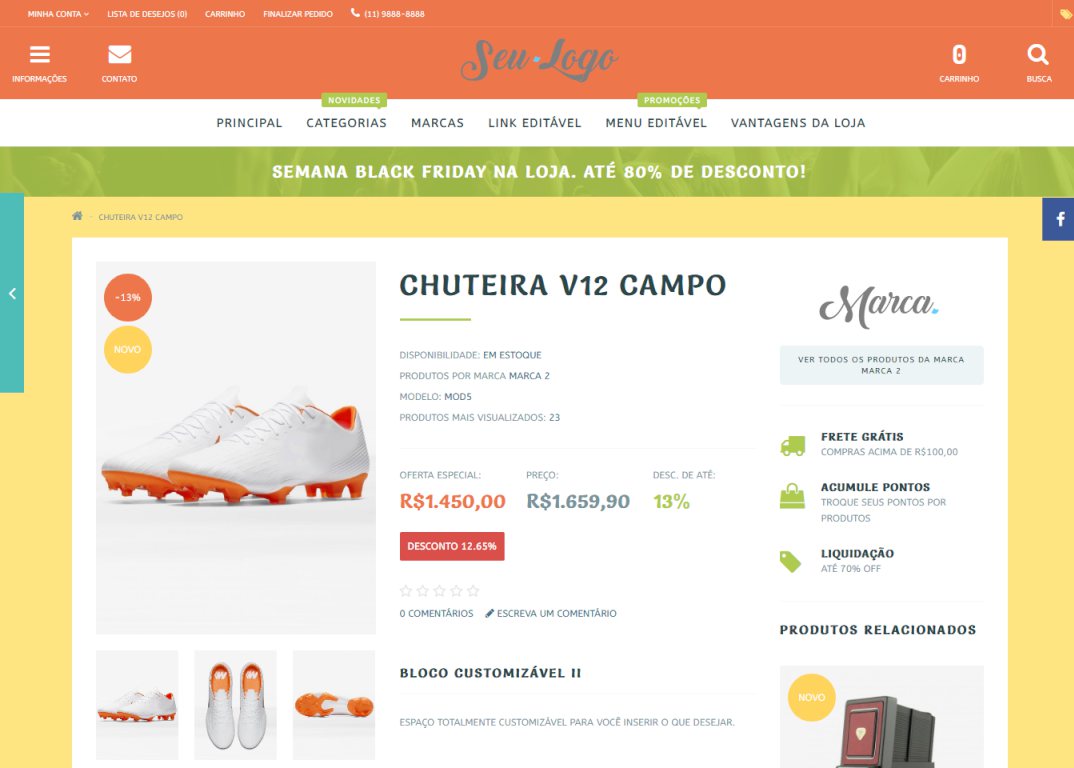This screenshot has width=1074, height=768.
Task: Open the Categorias menu item
Action: [x=347, y=123]
